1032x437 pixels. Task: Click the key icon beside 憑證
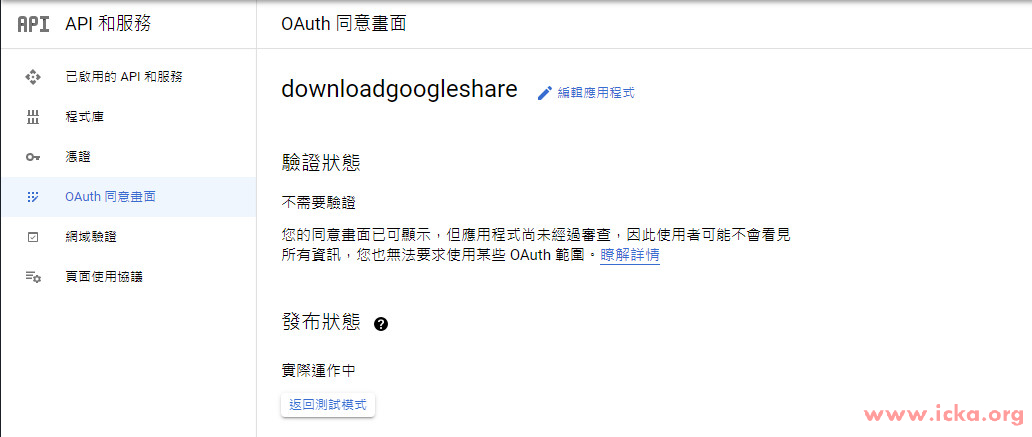pyautogui.click(x=33, y=157)
